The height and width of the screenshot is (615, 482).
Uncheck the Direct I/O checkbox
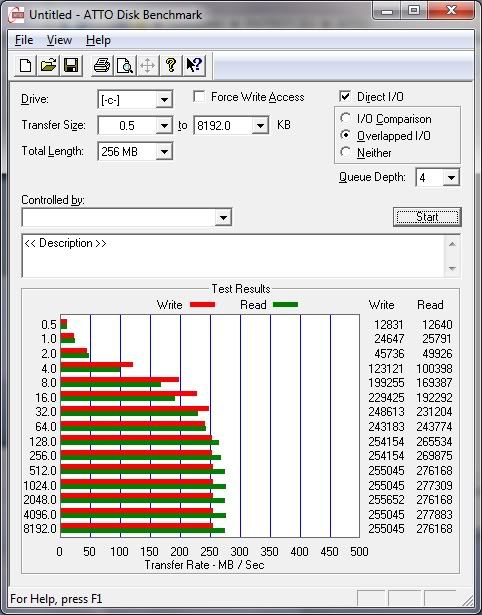(345, 96)
